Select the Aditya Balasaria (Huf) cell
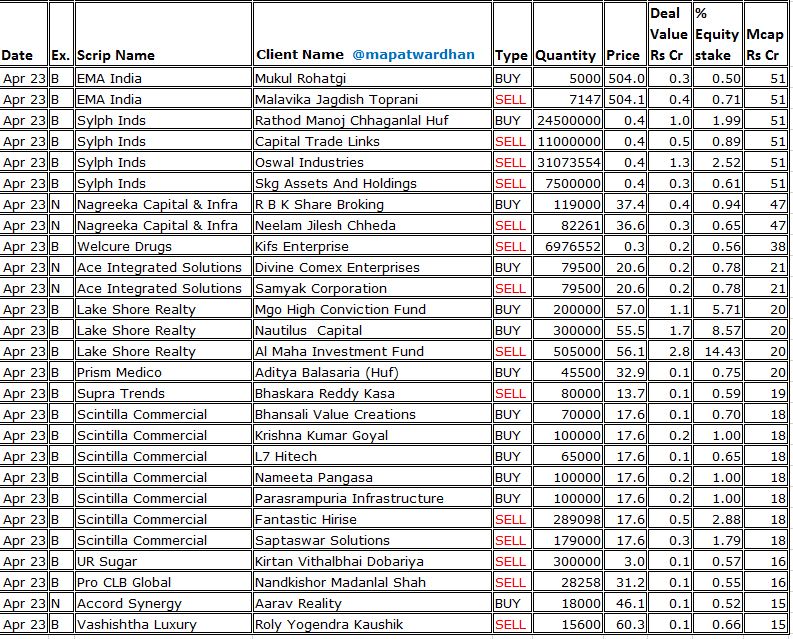793x639 pixels. click(372, 372)
